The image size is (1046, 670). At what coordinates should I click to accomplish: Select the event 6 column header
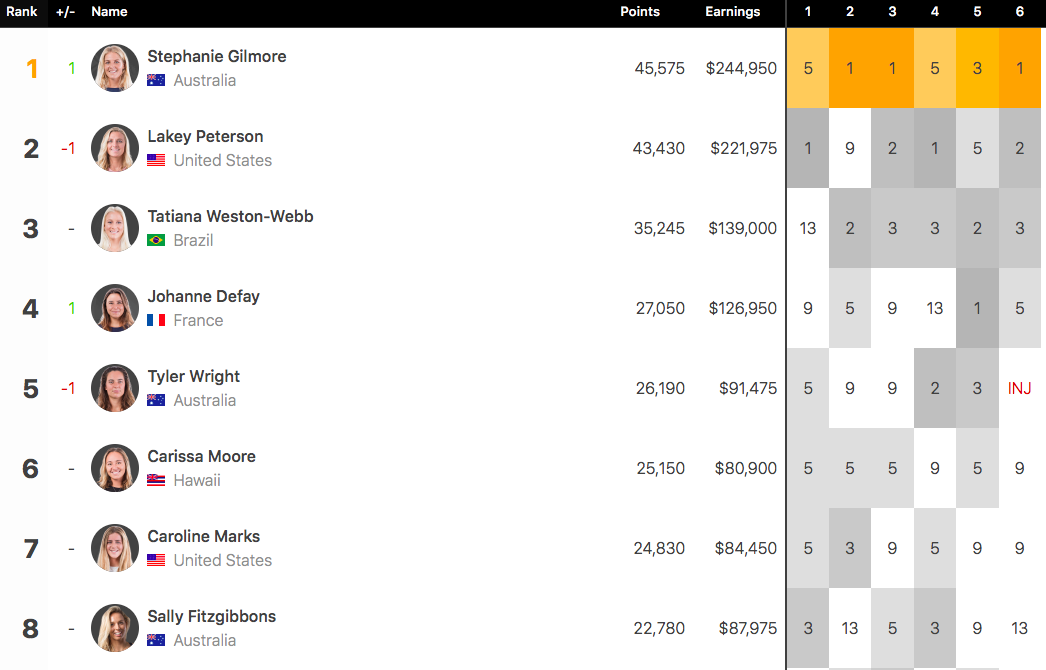coord(1019,12)
